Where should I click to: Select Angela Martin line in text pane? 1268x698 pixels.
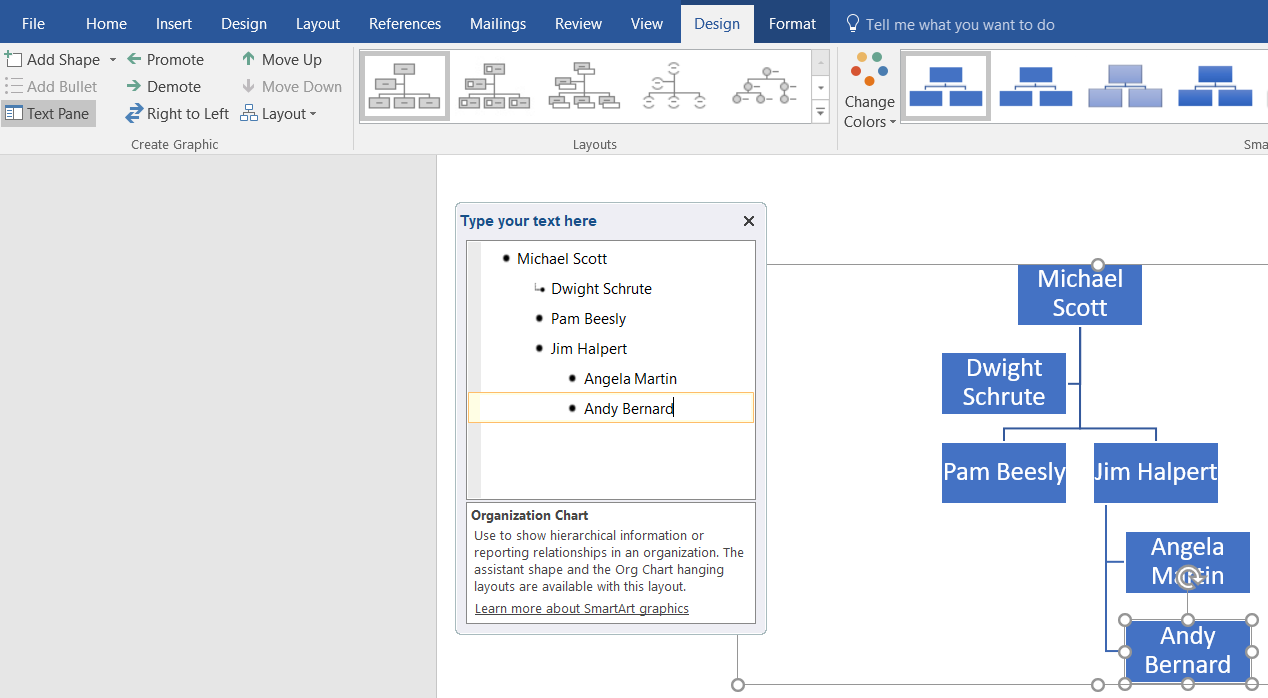611,379
